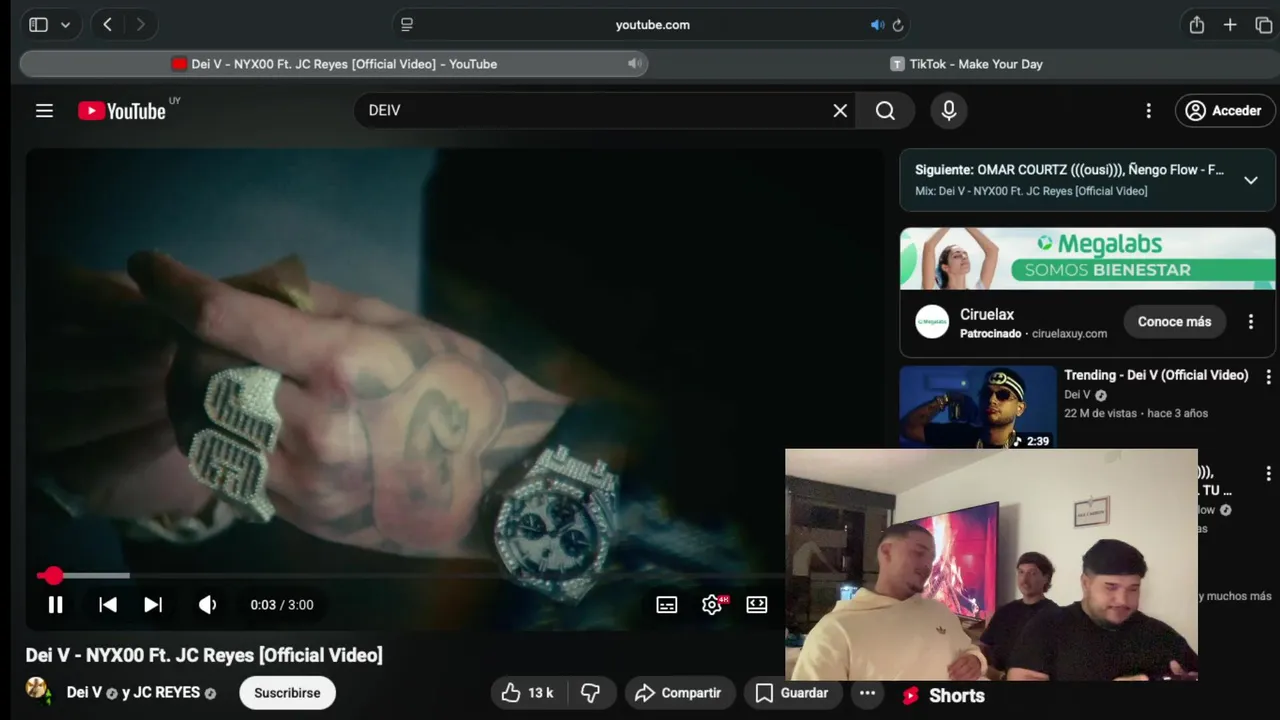Image resolution: width=1280 pixels, height=720 pixels.
Task: Go back in Safari history
Action: pyautogui.click(x=108, y=25)
